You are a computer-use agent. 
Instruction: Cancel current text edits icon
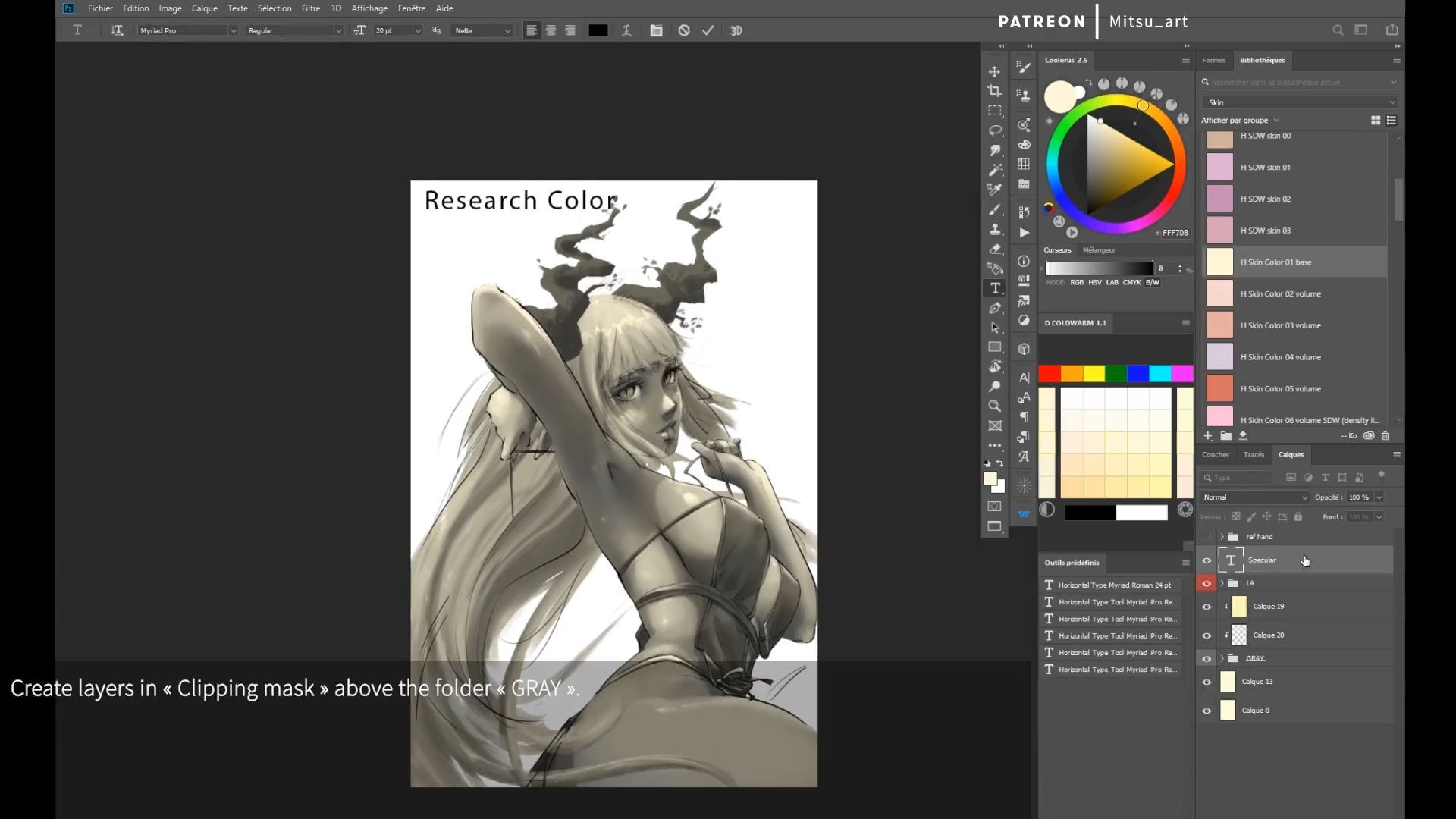pos(684,30)
